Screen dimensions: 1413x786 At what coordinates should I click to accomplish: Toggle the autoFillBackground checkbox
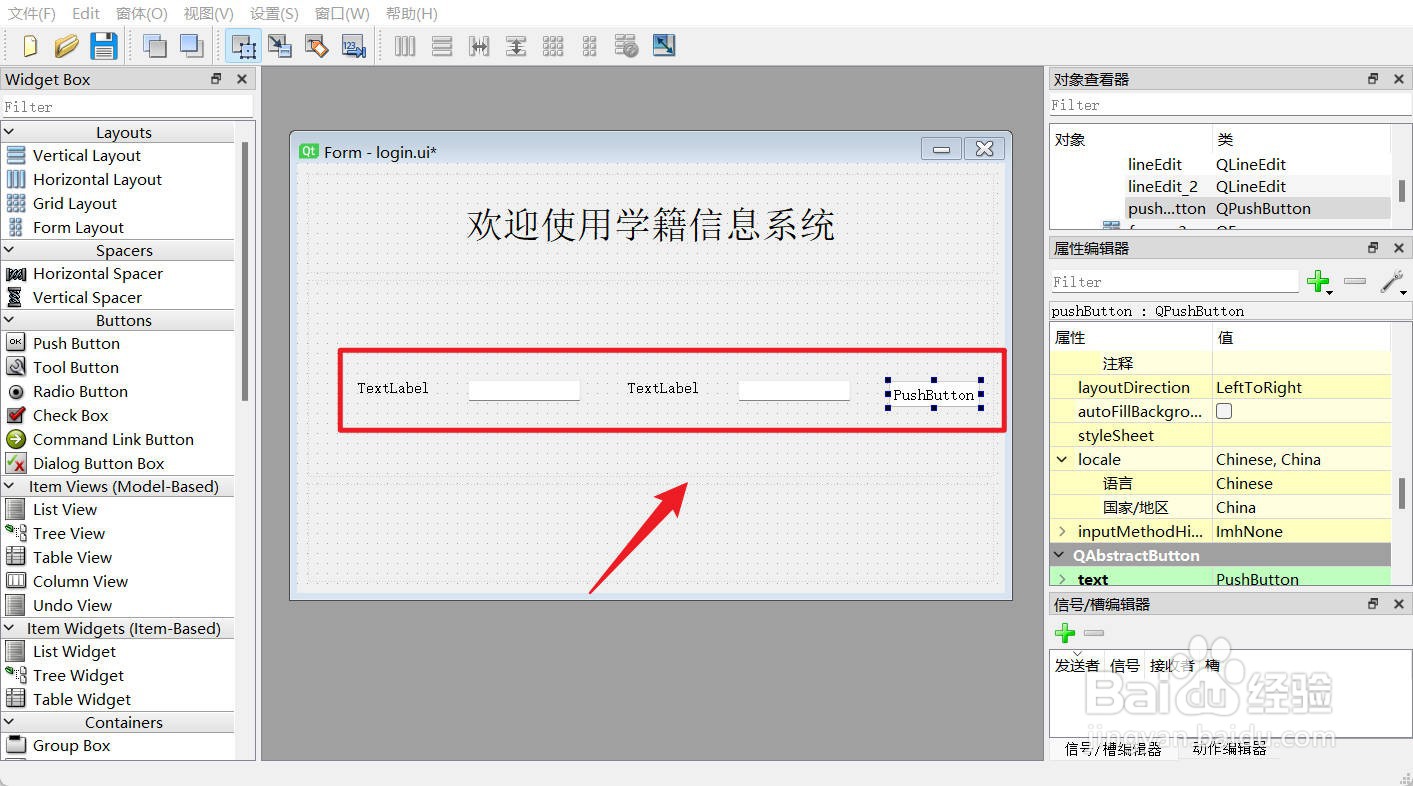[1224, 411]
